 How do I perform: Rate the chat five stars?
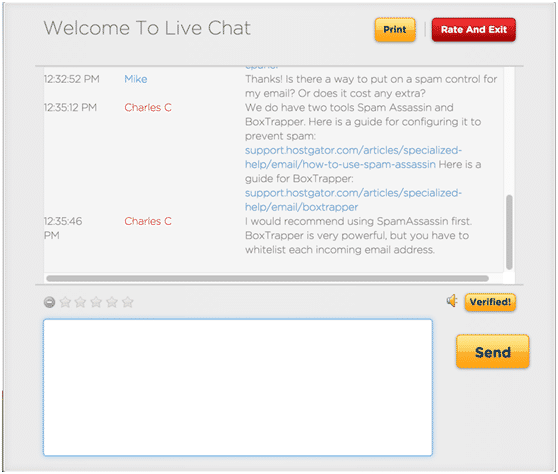(x=127, y=302)
